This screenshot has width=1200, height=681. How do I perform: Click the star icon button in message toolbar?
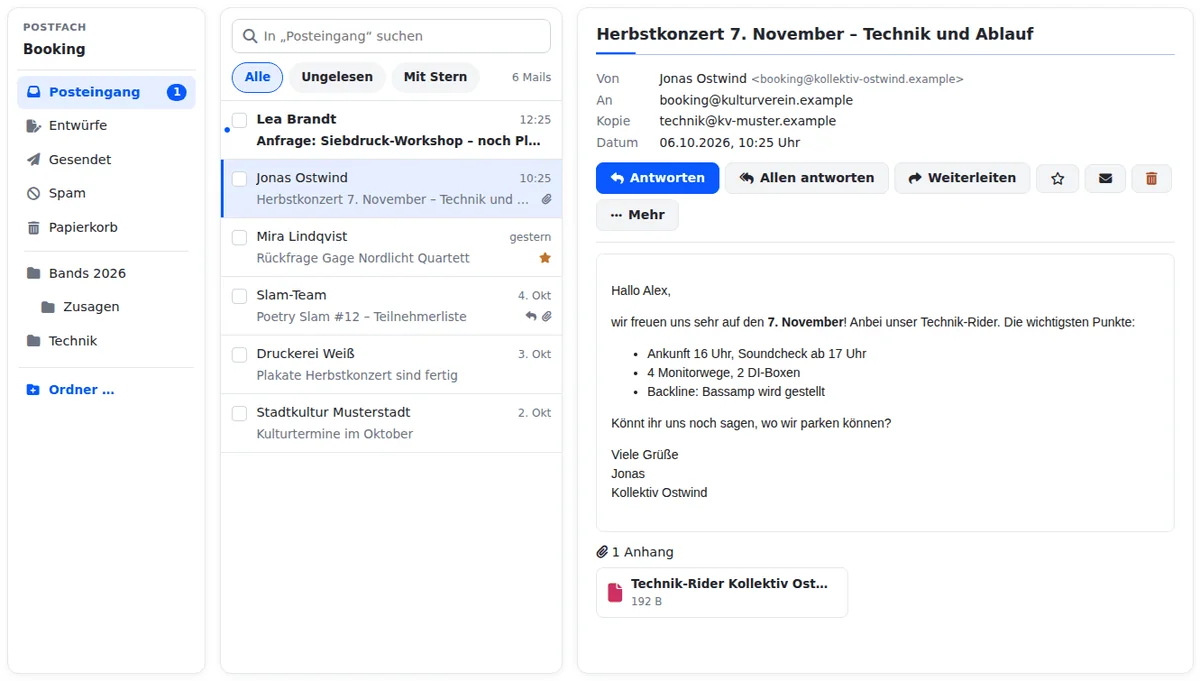click(x=1057, y=178)
